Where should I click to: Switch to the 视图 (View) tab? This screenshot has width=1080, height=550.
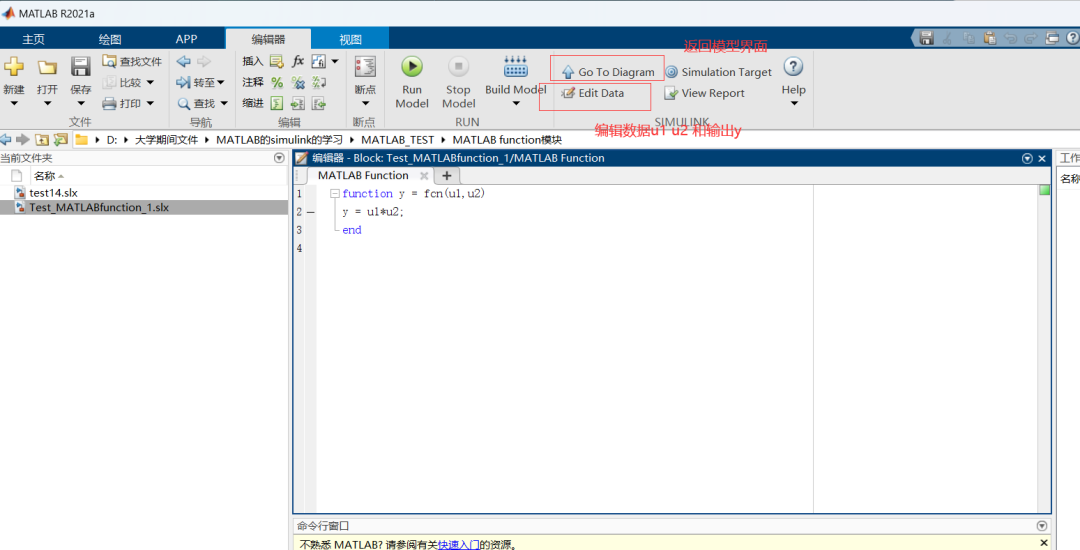pyautogui.click(x=350, y=39)
